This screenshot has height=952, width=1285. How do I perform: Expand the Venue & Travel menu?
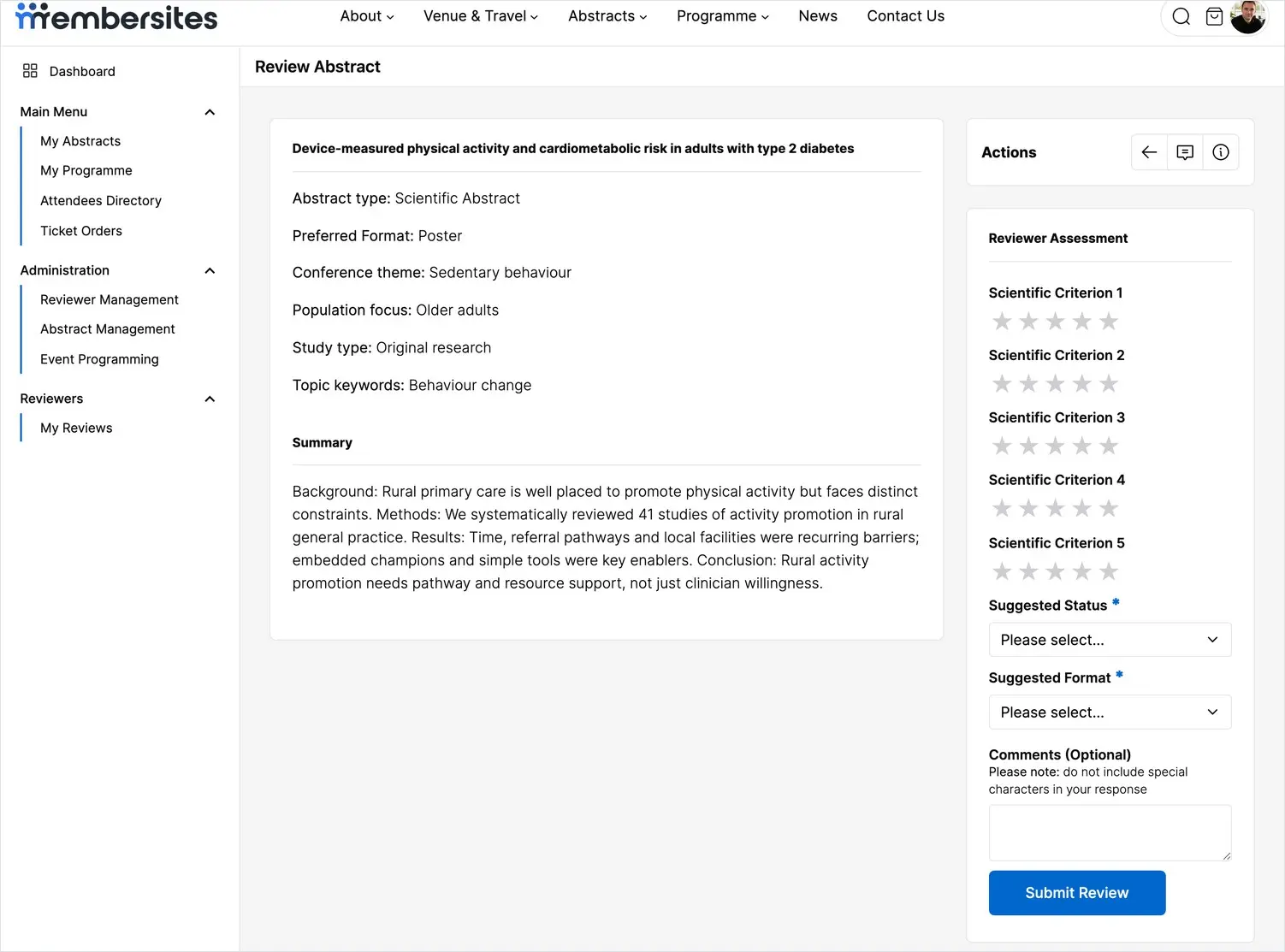(481, 16)
